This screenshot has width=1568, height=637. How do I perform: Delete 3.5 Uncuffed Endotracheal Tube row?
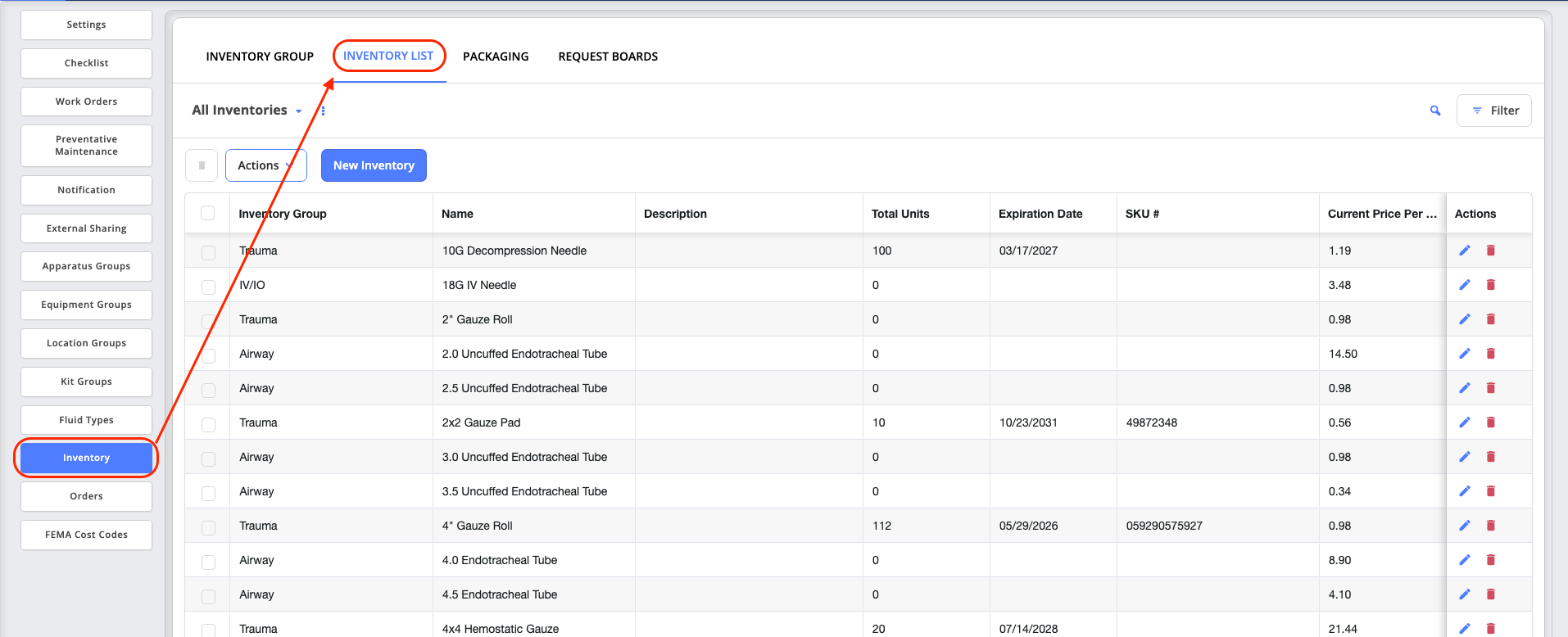pyautogui.click(x=1491, y=491)
